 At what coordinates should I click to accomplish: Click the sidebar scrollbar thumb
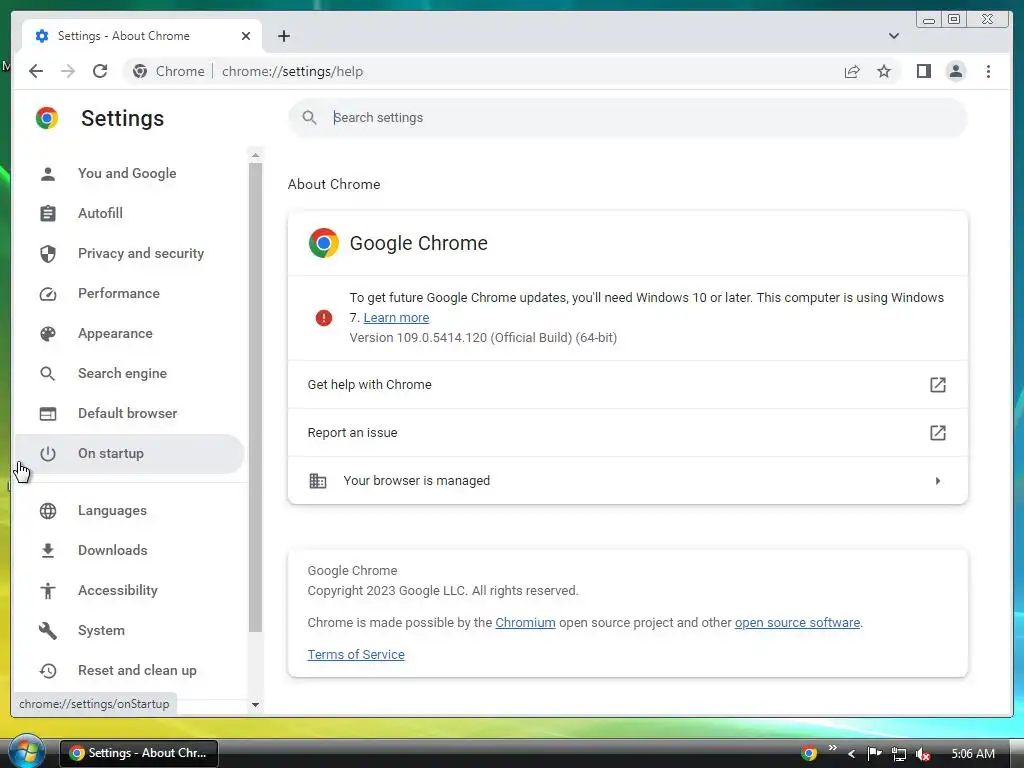[255, 397]
